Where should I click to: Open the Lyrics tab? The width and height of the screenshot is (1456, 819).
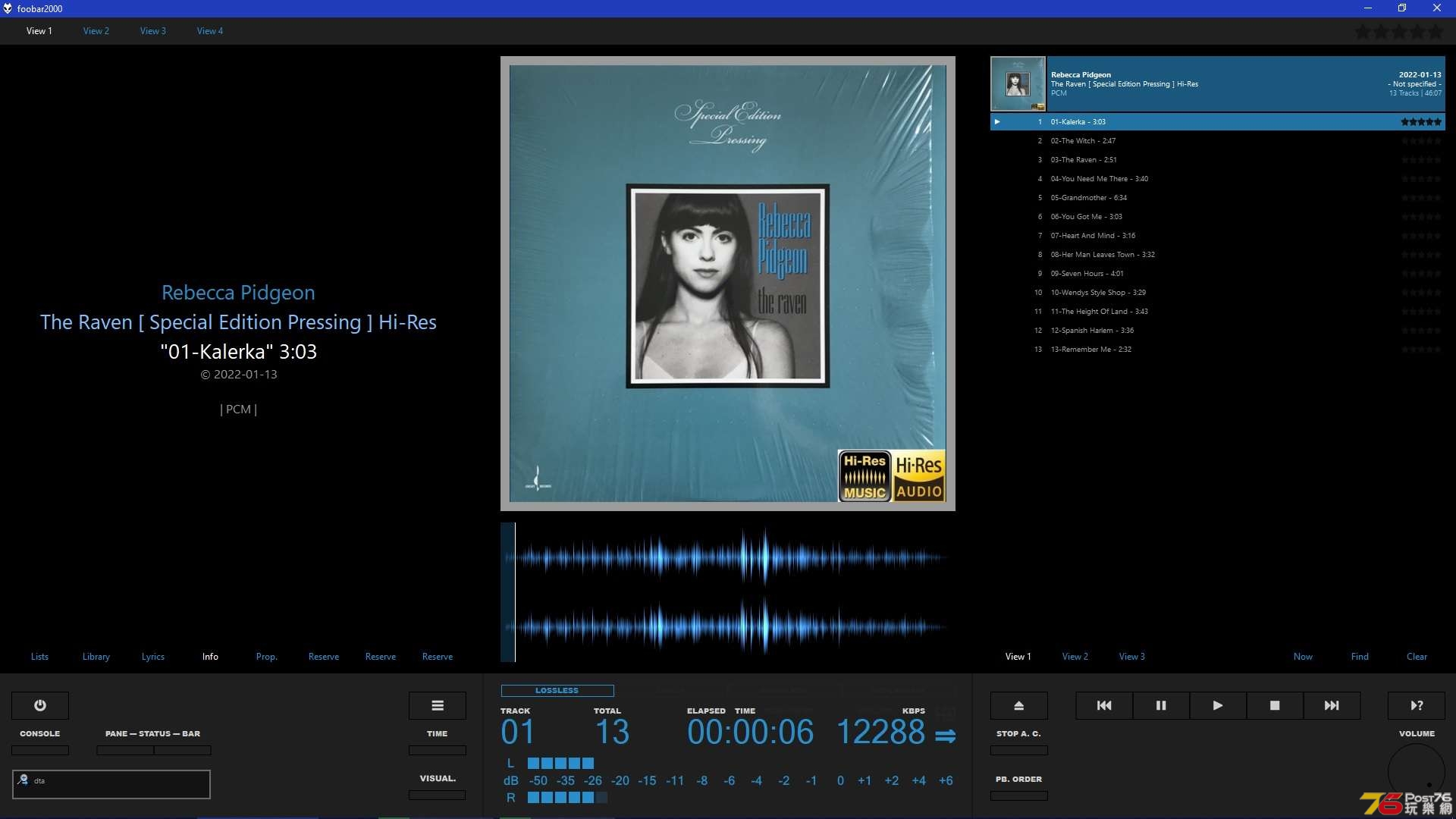[x=153, y=657]
